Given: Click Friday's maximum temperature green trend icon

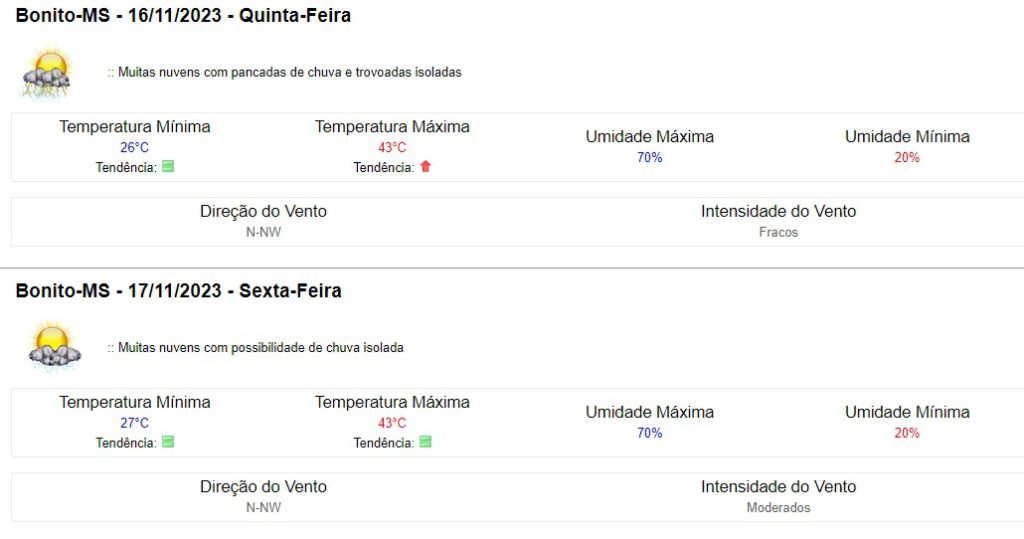Looking at the screenshot, I should [425, 442].
